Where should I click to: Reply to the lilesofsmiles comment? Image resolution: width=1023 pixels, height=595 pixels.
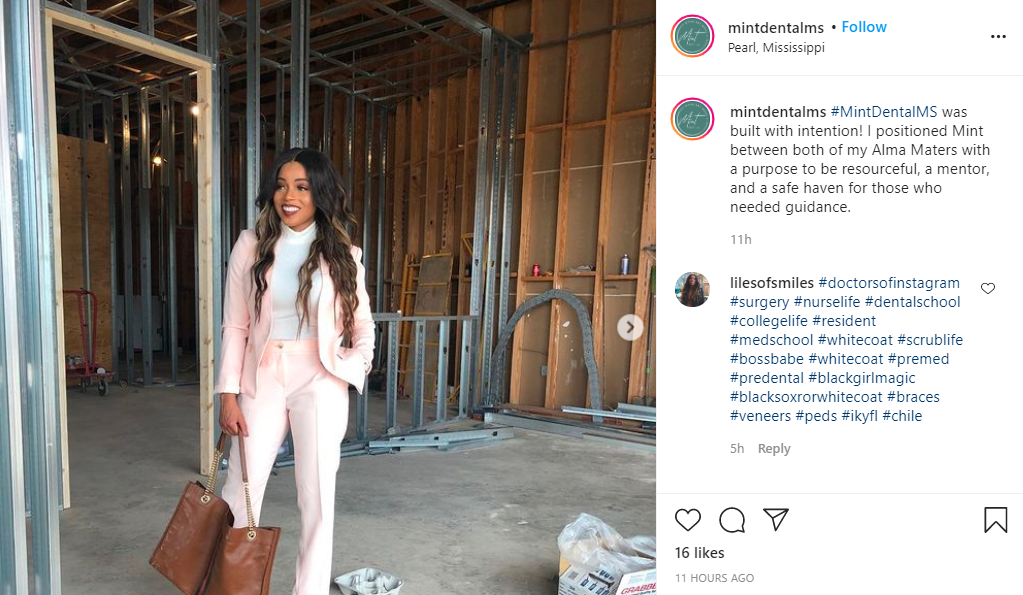pyautogui.click(x=774, y=449)
